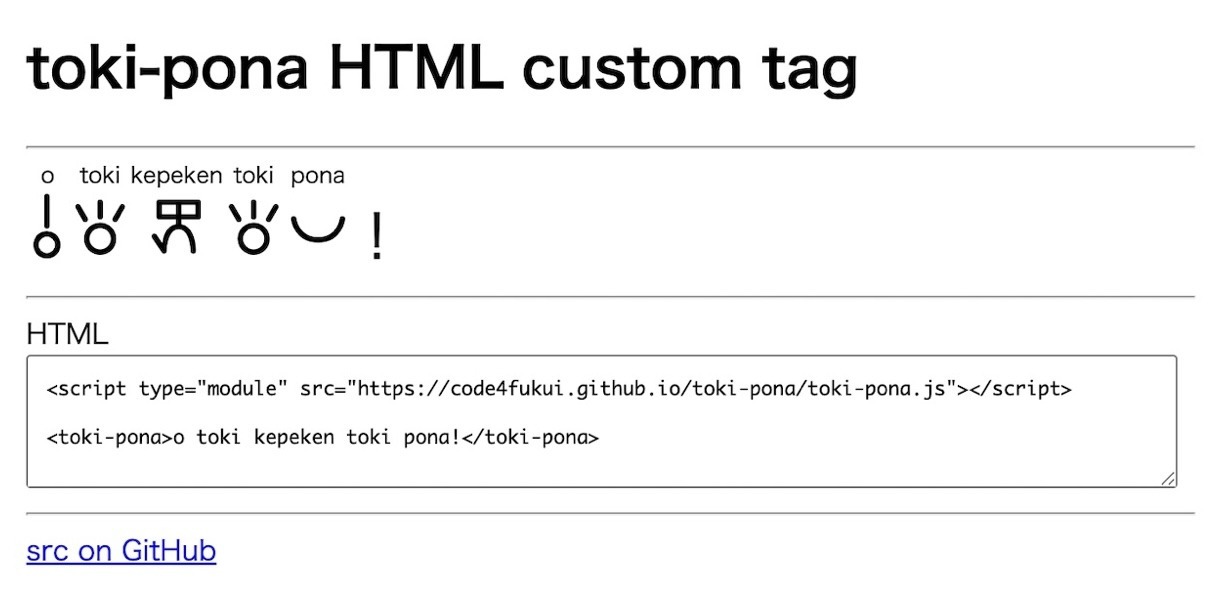Click the second 'toki' glyph before 'pona'
The width and height of the screenshot is (1220, 610).
tap(253, 228)
